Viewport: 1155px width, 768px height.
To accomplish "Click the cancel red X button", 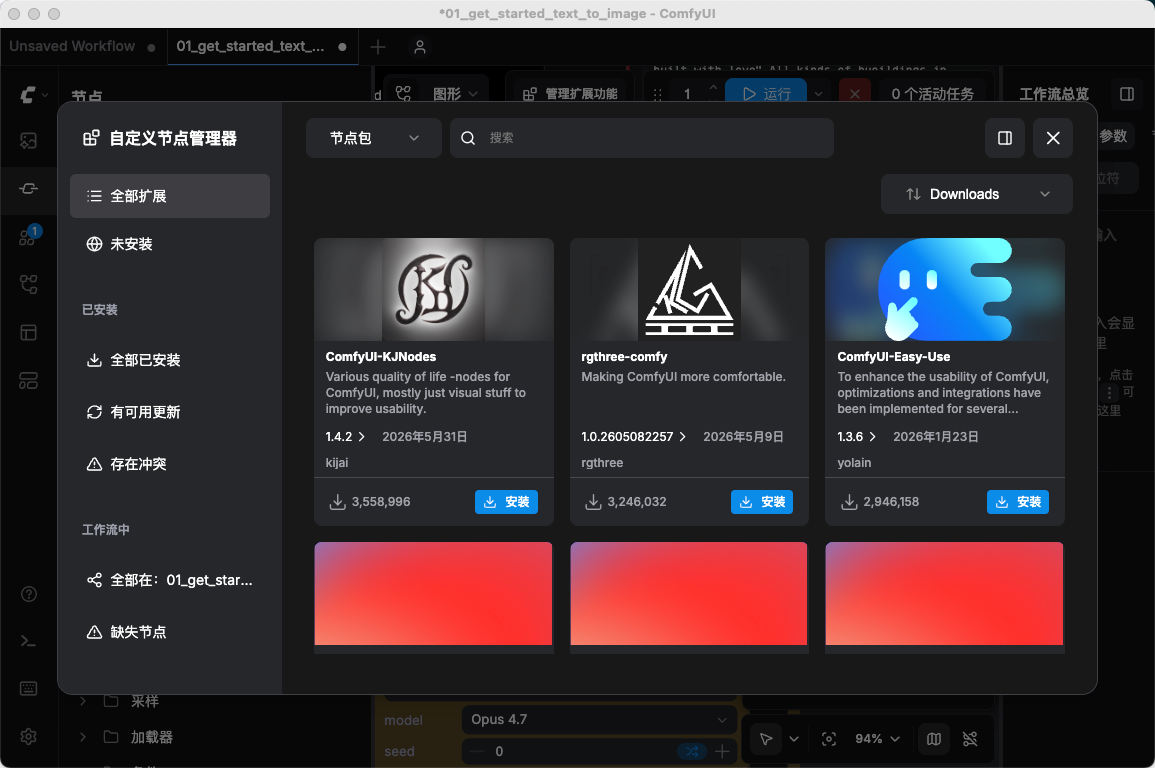I will click(854, 94).
